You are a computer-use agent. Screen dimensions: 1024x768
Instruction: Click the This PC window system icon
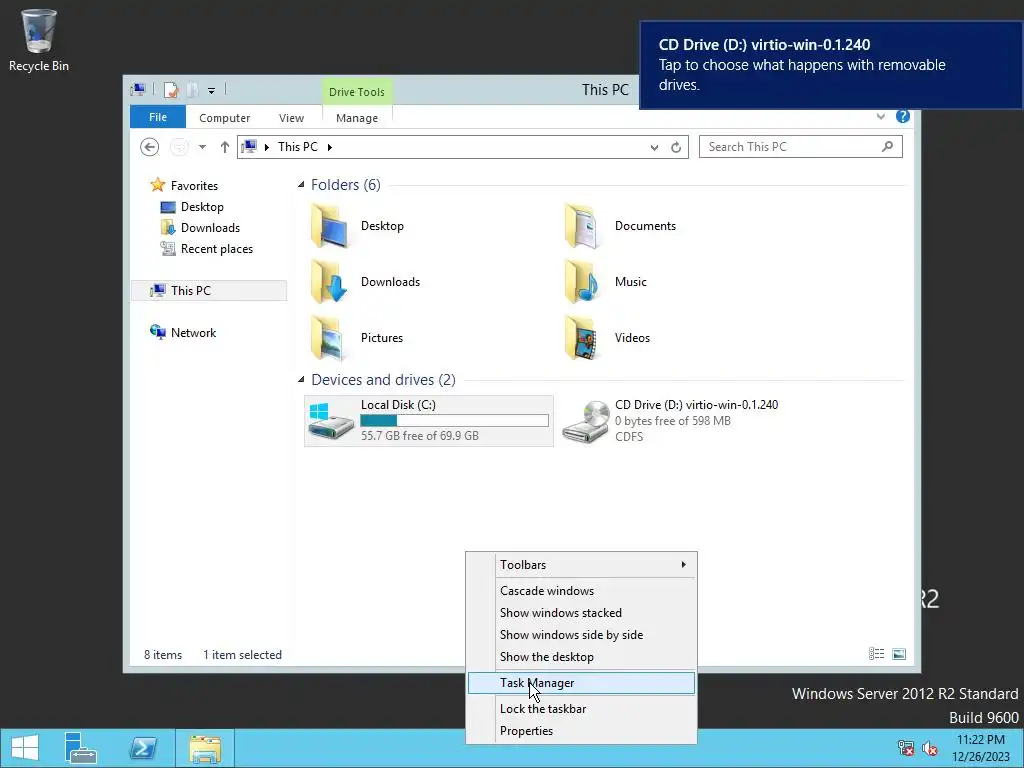click(x=138, y=89)
